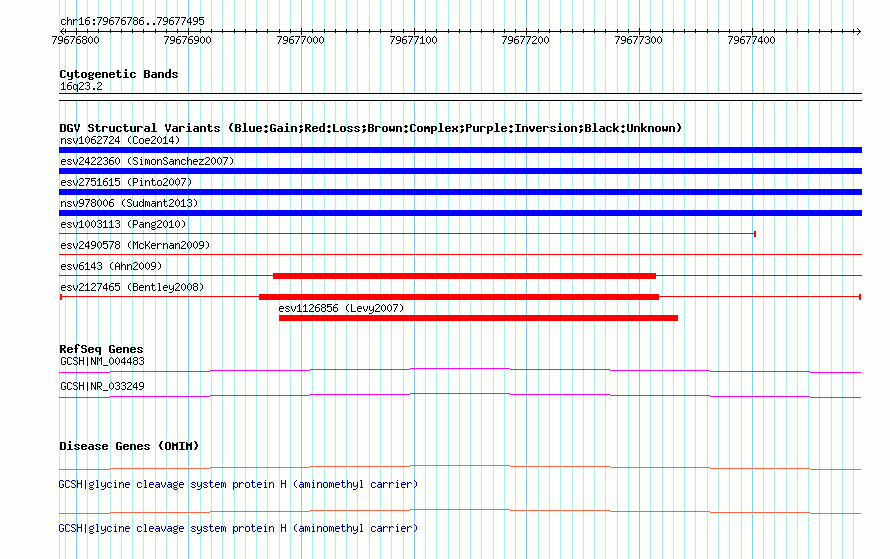This screenshot has height=559, width=890.
Task: Click the nsv1062724 (Coe2014) label
Action: pyautogui.click(x=120, y=140)
